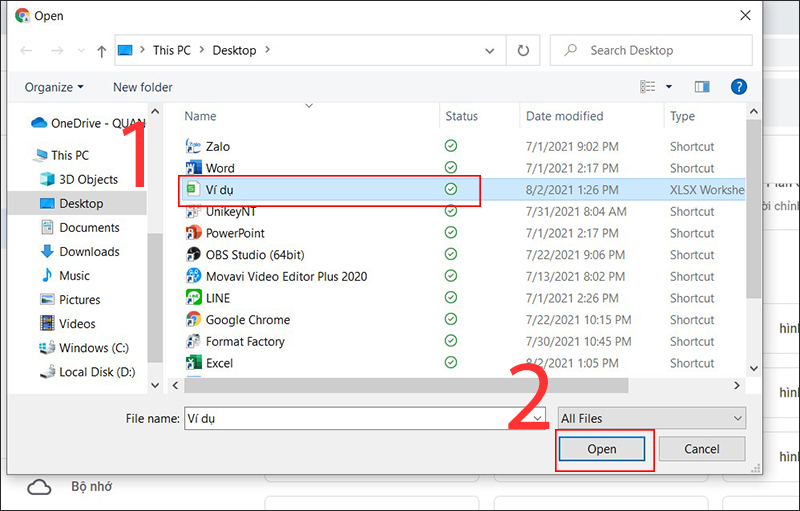Expand the view options dropdown arrow

tap(669, 87)
